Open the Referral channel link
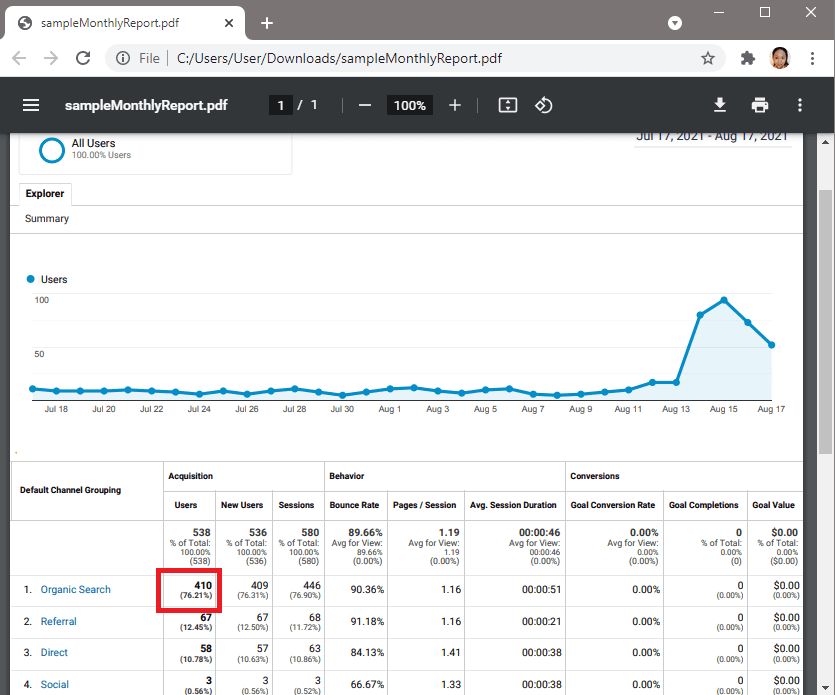This screenshot has width=835, height=695. click(59, 621)
